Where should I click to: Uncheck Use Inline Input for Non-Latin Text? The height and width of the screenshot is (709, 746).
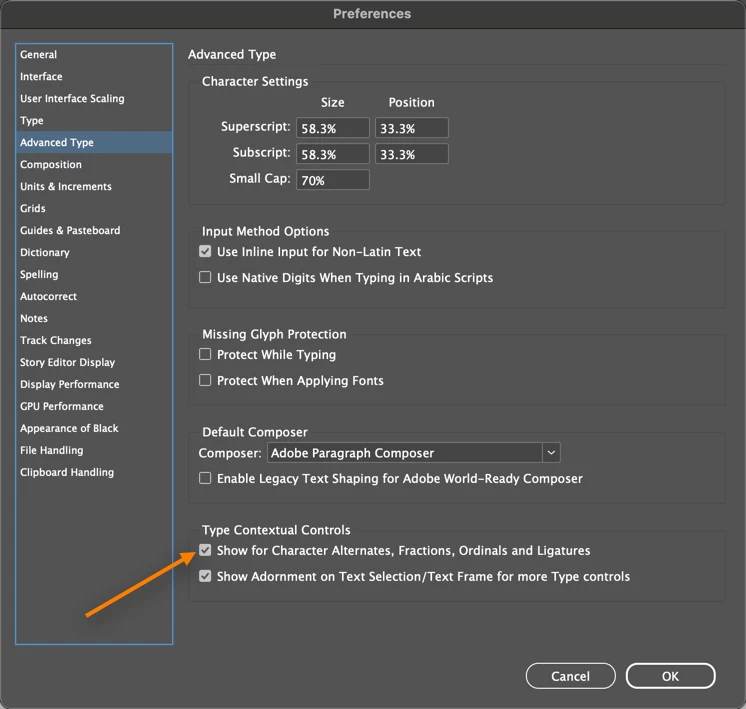coord(205,252)
